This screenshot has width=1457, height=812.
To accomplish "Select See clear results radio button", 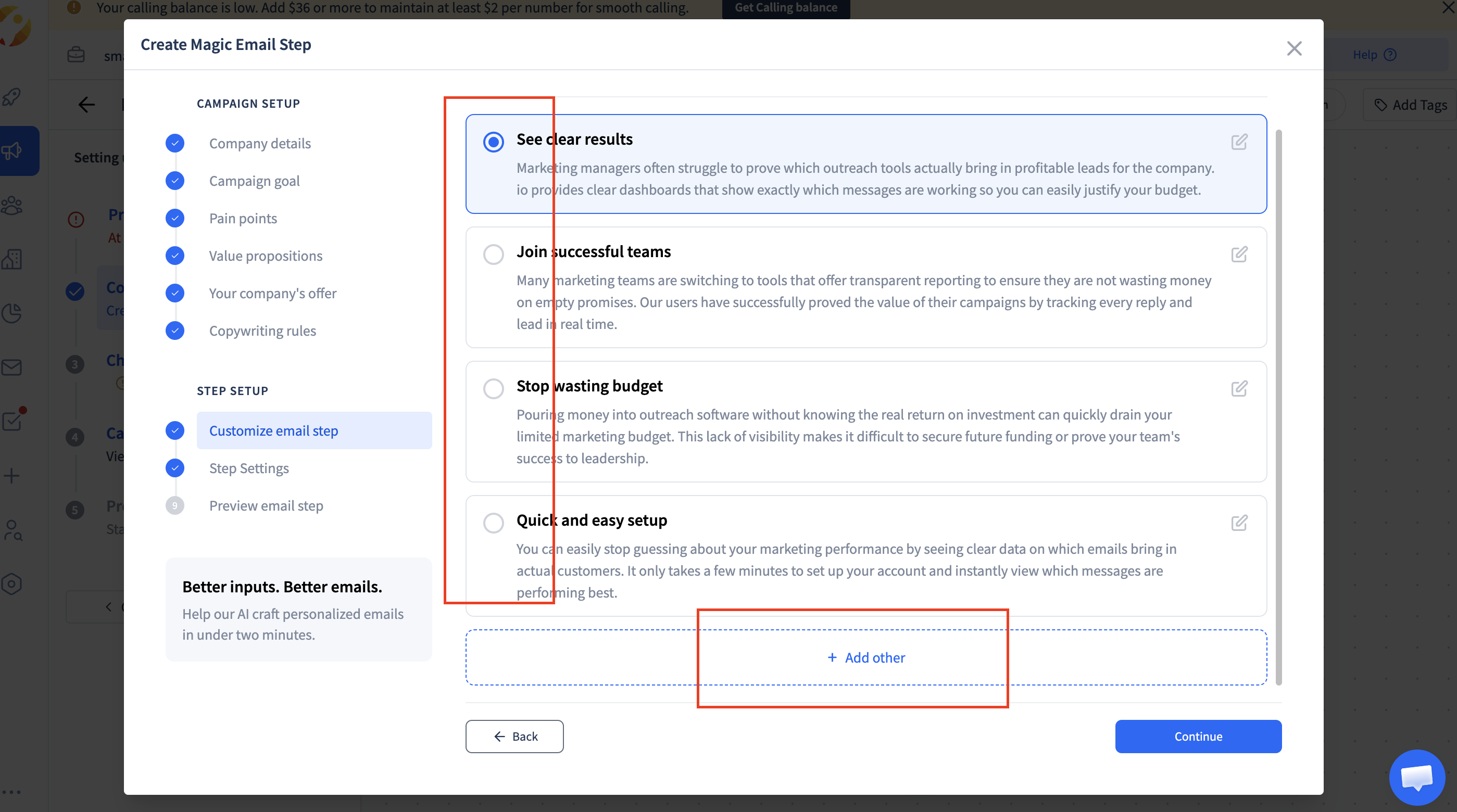I will coord(493,142).
